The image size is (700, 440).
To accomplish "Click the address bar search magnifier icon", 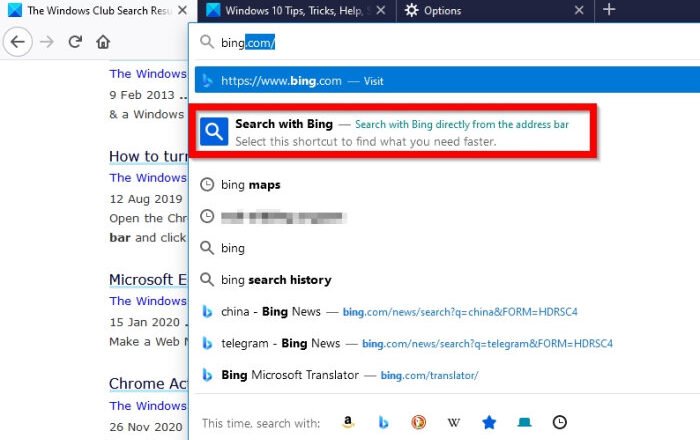I will pos(207,42).
